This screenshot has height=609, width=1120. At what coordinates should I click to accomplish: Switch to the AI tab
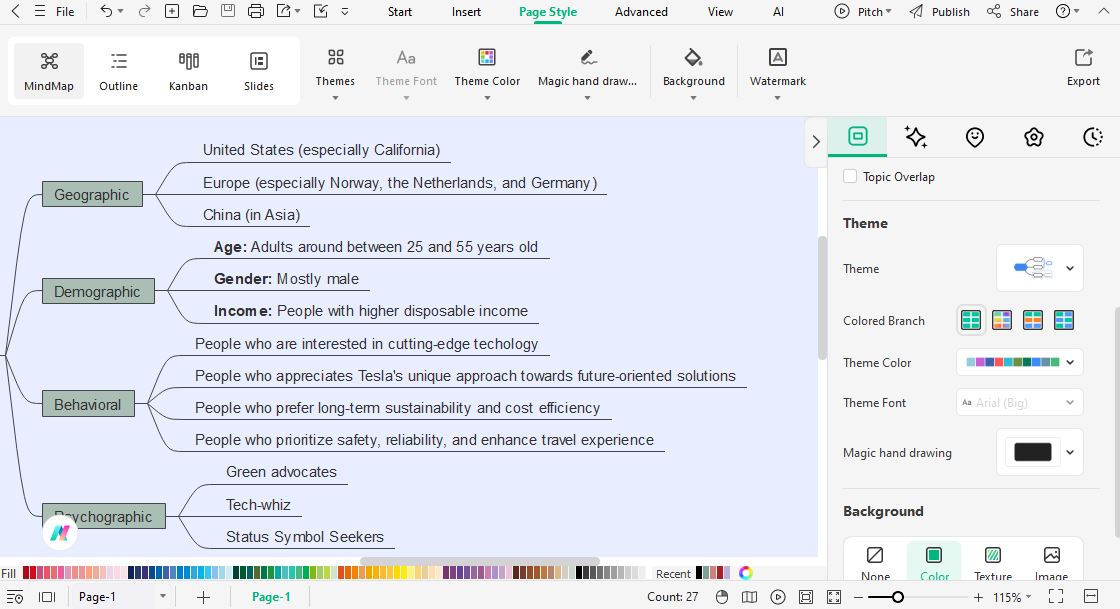pos(779,11)
